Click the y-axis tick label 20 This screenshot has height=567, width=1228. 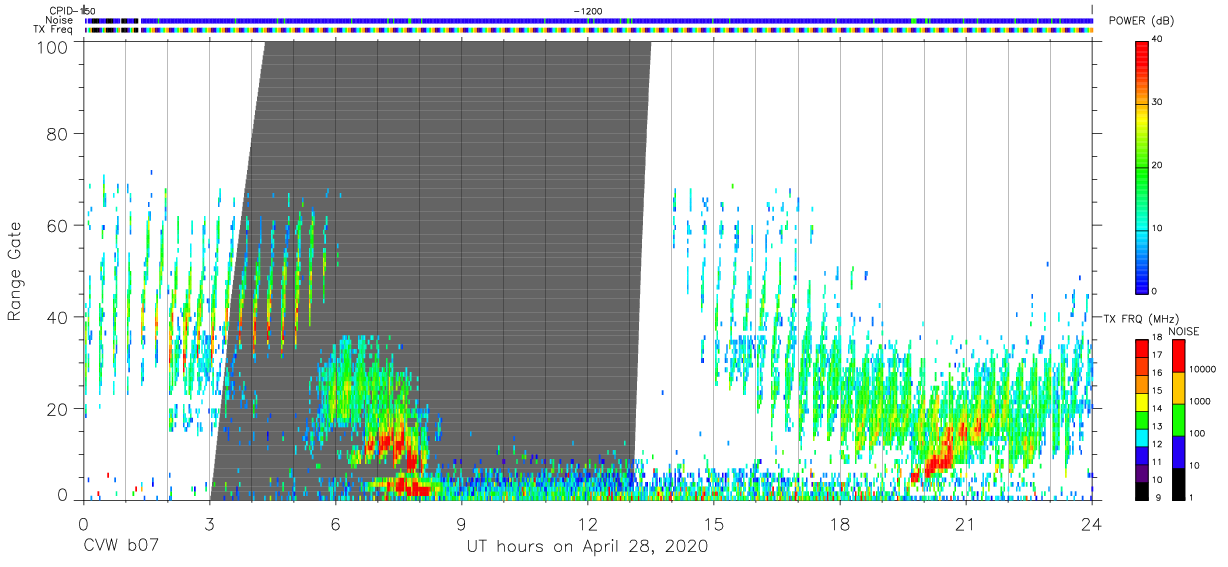(x=58, y=409)
